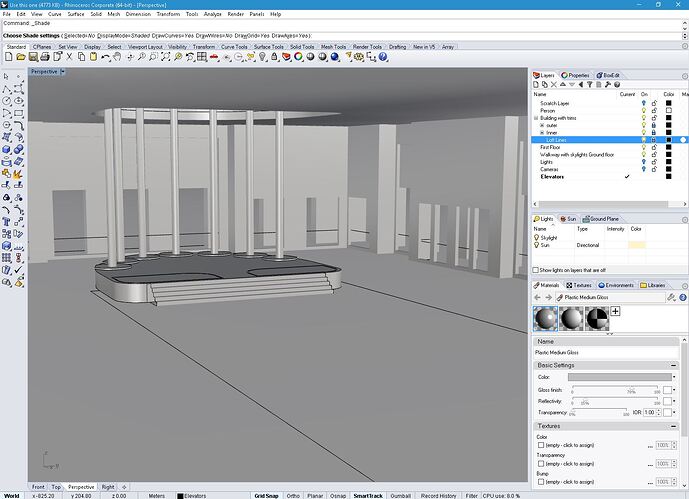689x499 pixels.
Task: Toggle visibility bulb for Cameras layer
Action: pos(644,169)
